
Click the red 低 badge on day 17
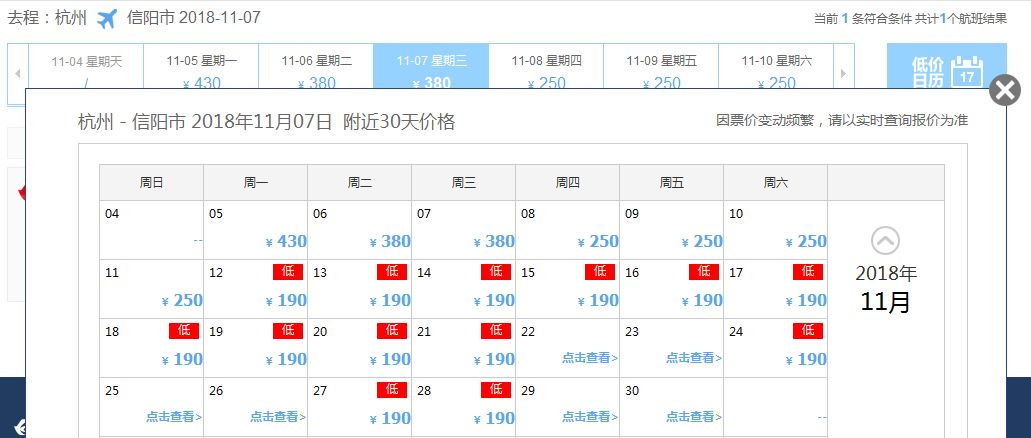[x=807, y=272]
